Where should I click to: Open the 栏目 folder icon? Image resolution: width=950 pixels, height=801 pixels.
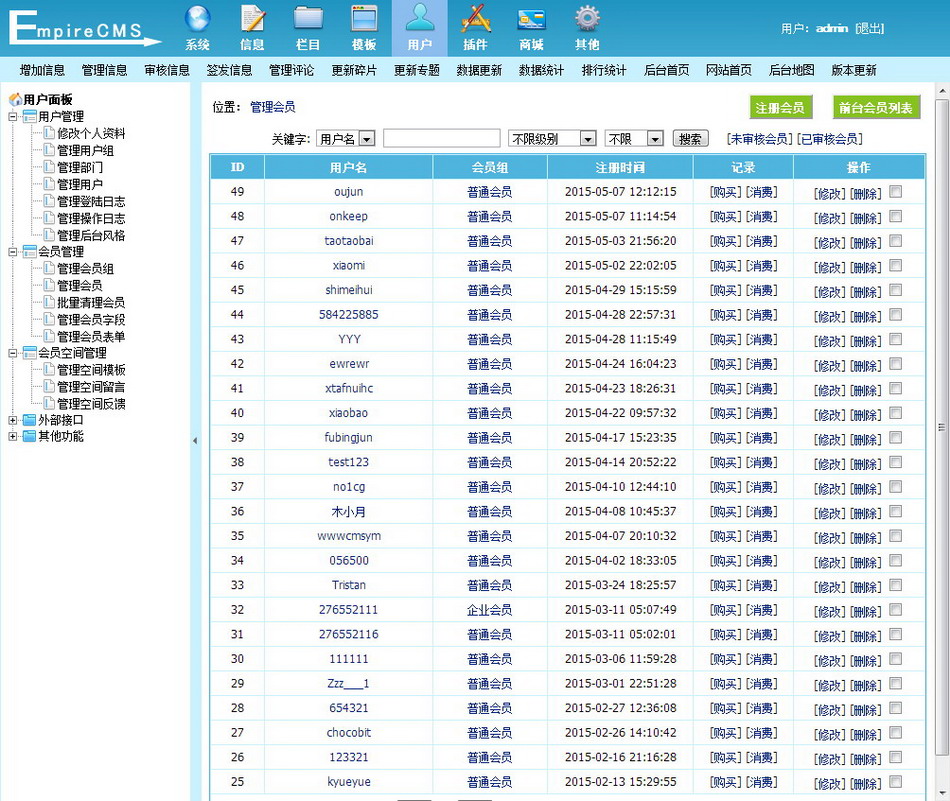click(308, 19)
